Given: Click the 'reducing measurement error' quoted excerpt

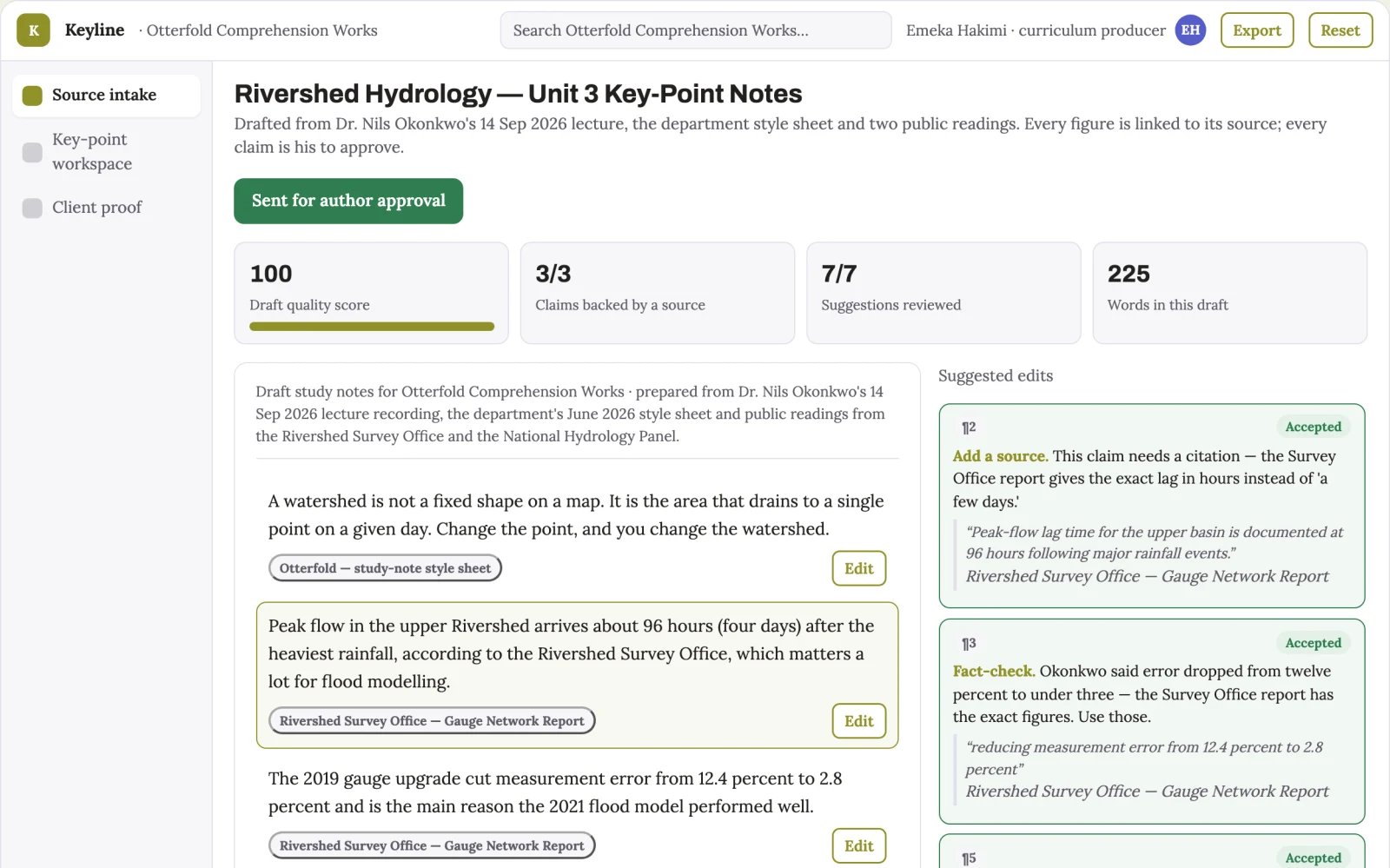Looking at the screenshot, I should point(1144,758).
